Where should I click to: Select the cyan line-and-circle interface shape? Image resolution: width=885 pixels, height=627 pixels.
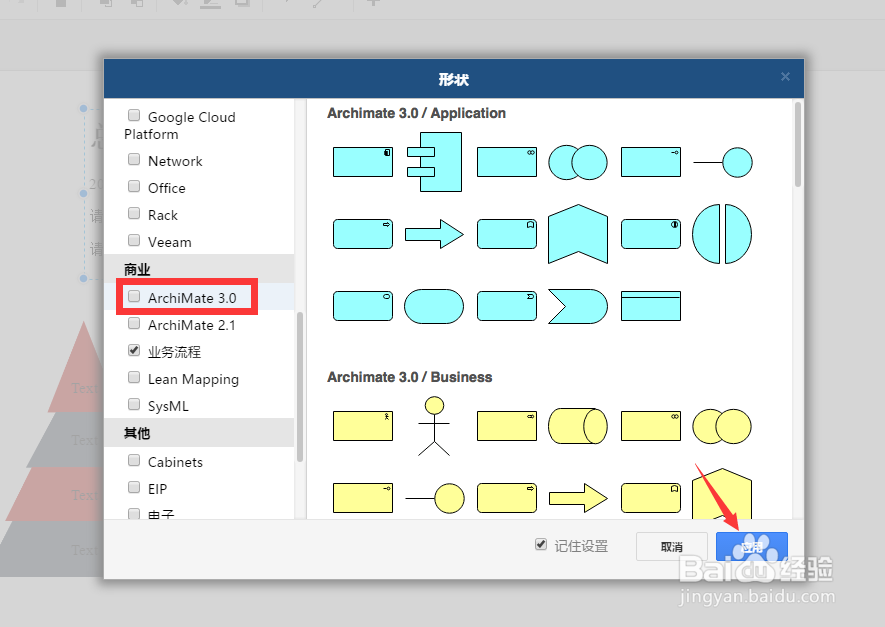[722, 163]
